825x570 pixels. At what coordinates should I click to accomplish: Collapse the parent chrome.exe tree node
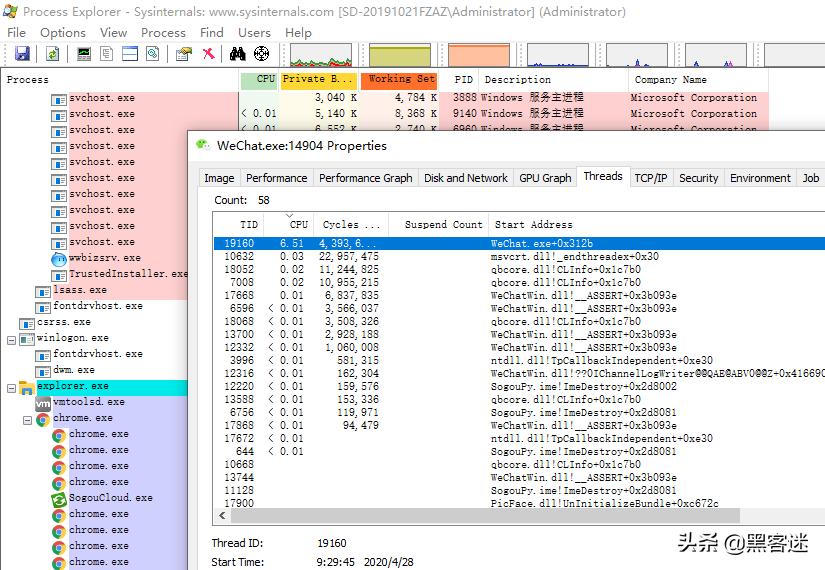point(28,418)
